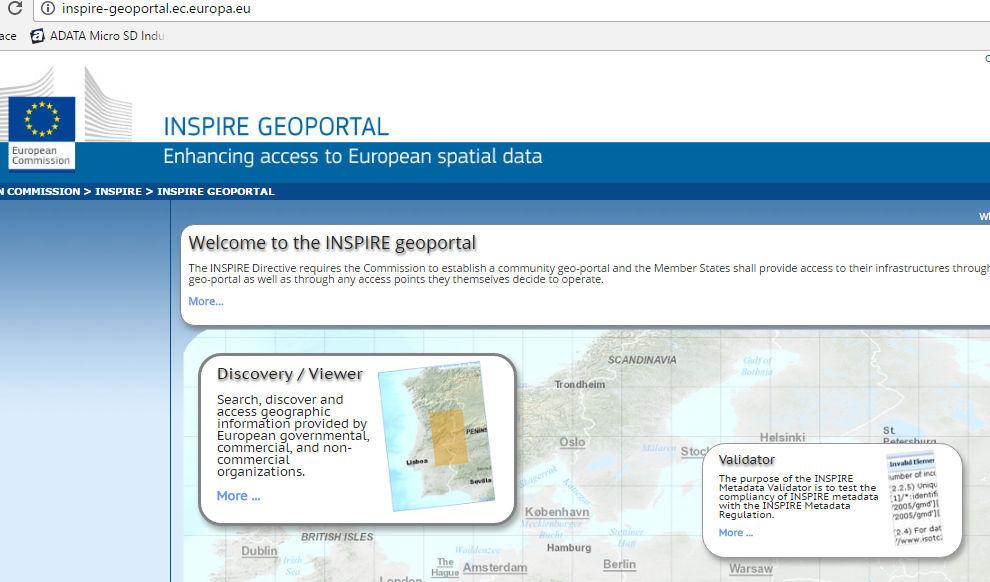Click The Hague label on the map
The width and height of the screenshot is (990, 582).
[x=445, y=567]
